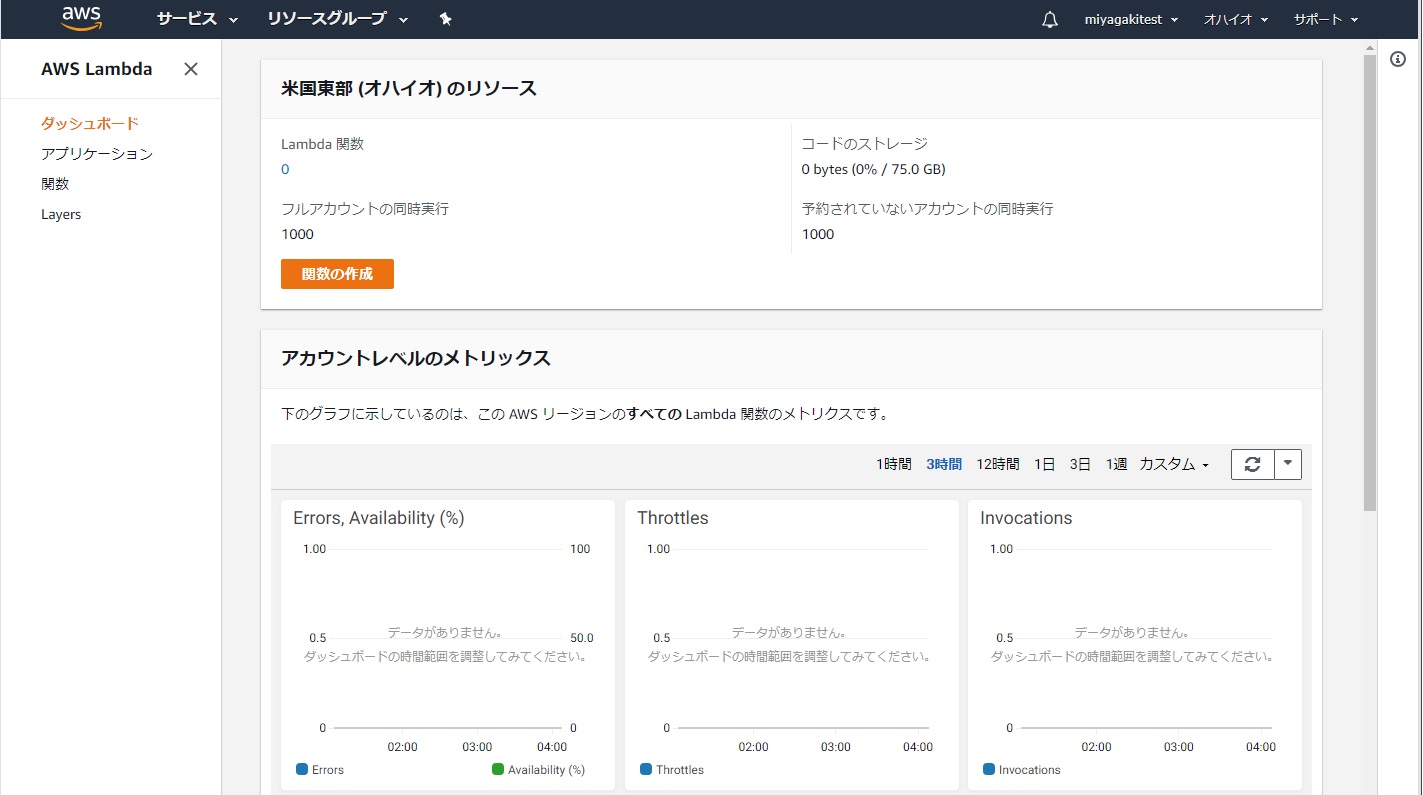Expand the サービス menu
The height and width of the screenshot is (795, 1423).
[x=197, y=19]
